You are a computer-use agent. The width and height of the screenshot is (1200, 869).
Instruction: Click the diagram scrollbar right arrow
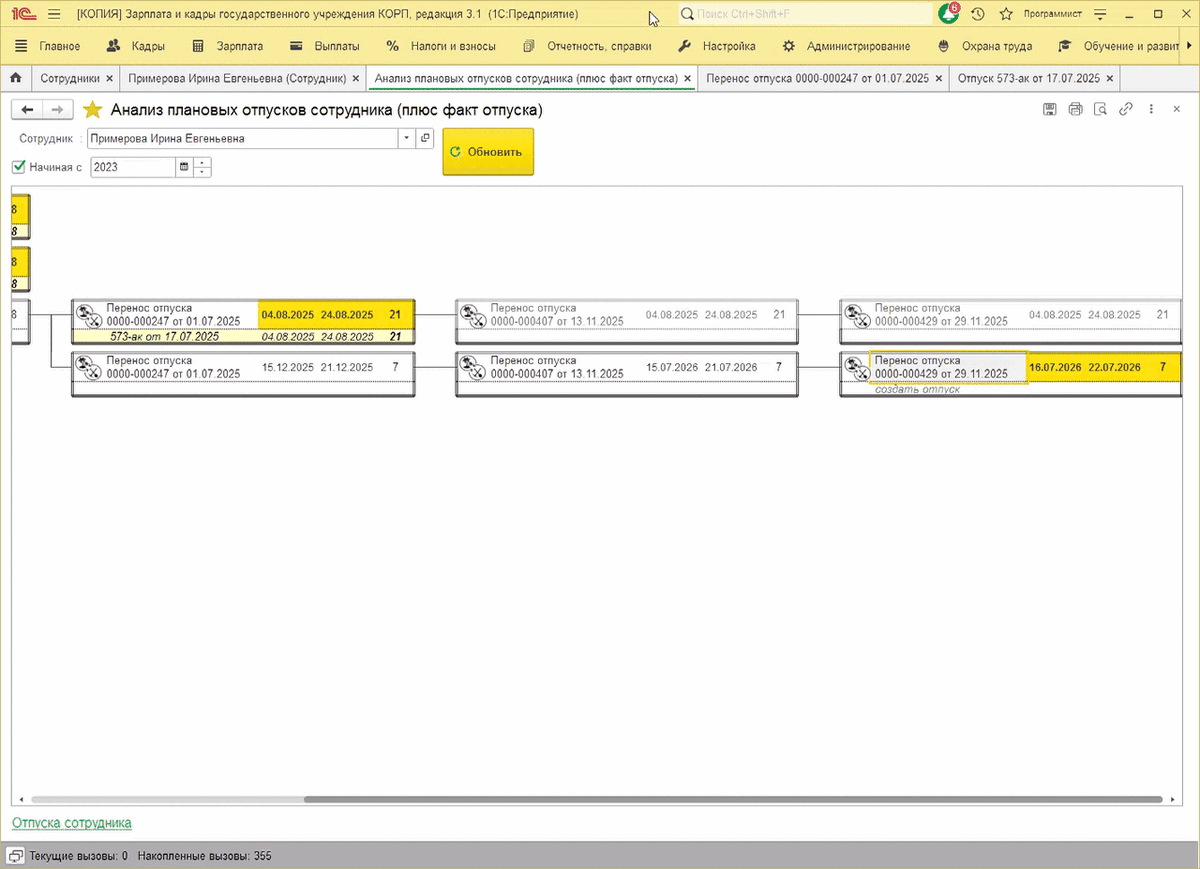tap(1171, 800)
